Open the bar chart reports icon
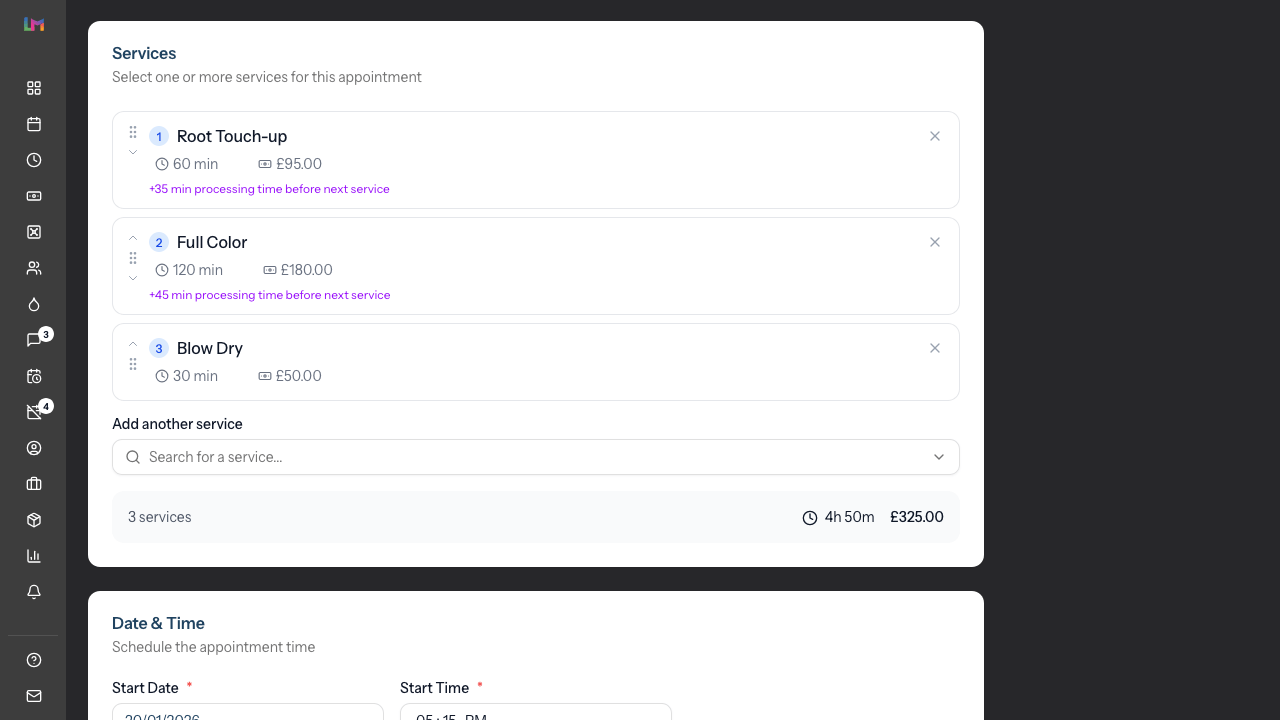This screenshot has height=720, width=1280. click(x=33, y=556)
